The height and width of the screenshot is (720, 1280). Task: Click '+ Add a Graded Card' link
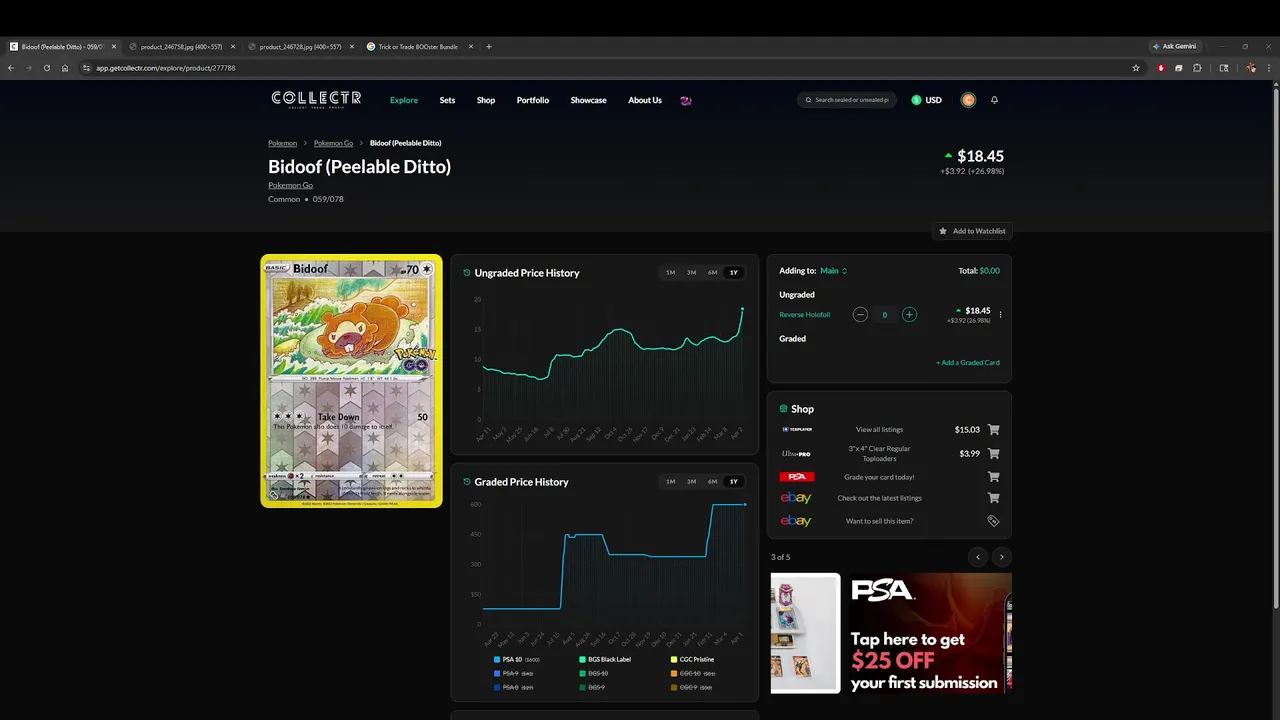[968, 363]
